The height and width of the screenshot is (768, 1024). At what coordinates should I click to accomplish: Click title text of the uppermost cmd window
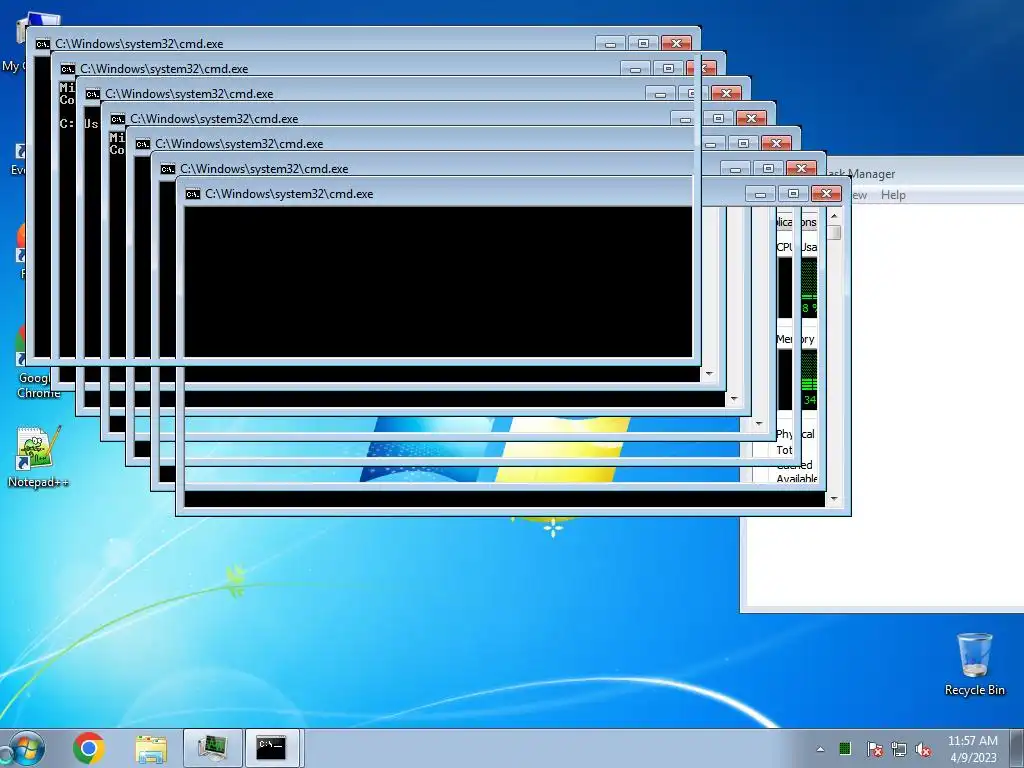click(x=139, y=44)
